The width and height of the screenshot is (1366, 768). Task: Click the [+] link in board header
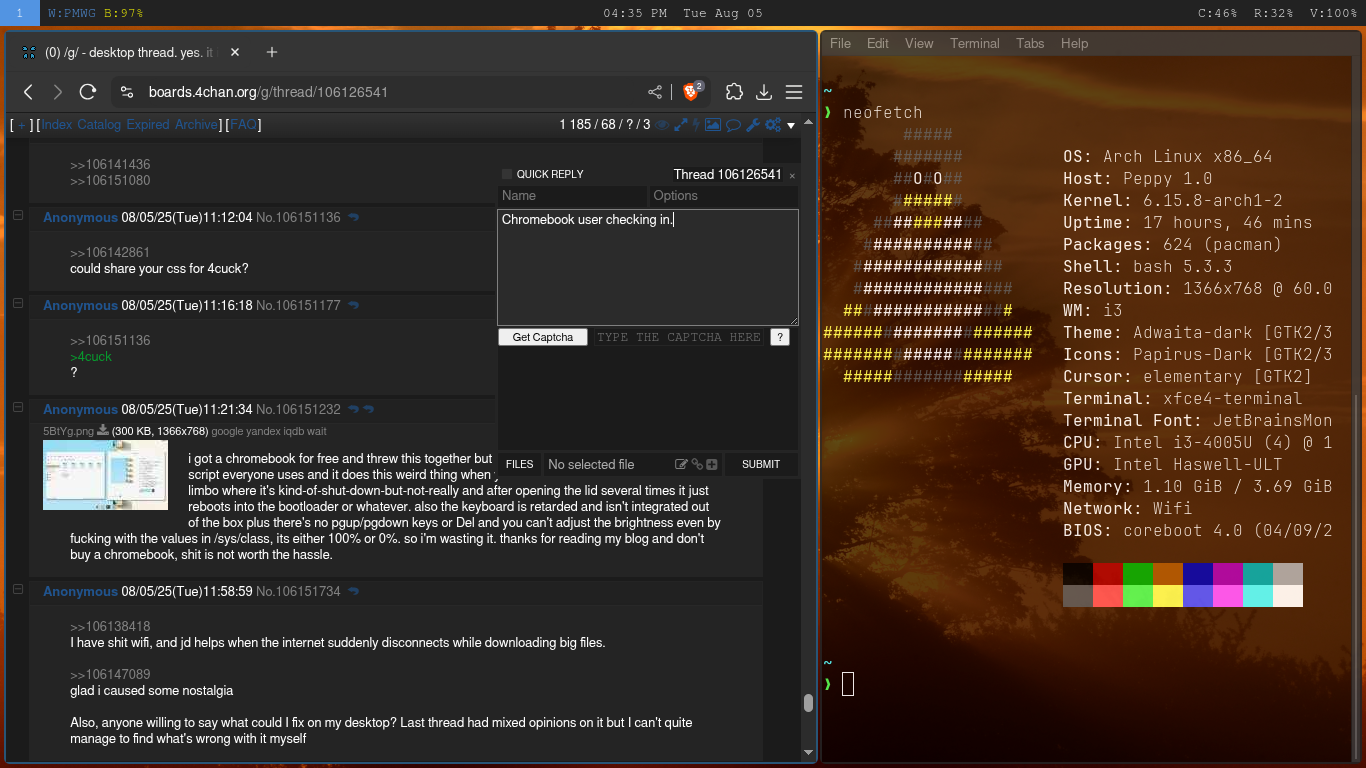click(x=20, y=125)
